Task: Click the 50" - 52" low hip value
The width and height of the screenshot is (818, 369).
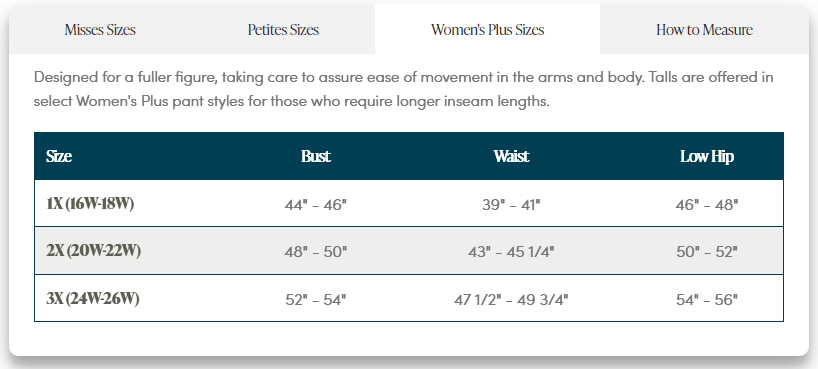Action: pos(707,252)
